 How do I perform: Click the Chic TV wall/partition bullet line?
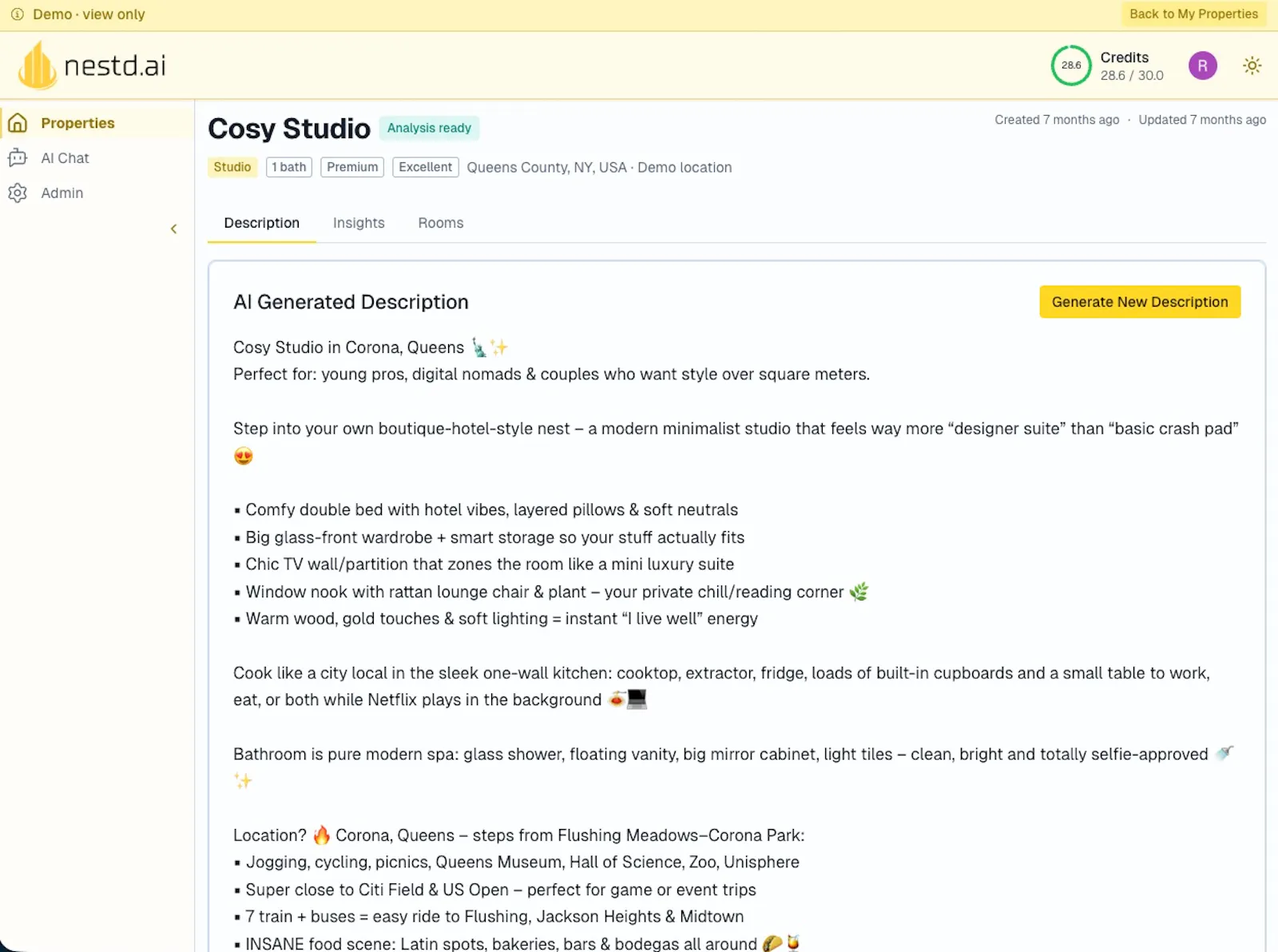click(483, 565)
